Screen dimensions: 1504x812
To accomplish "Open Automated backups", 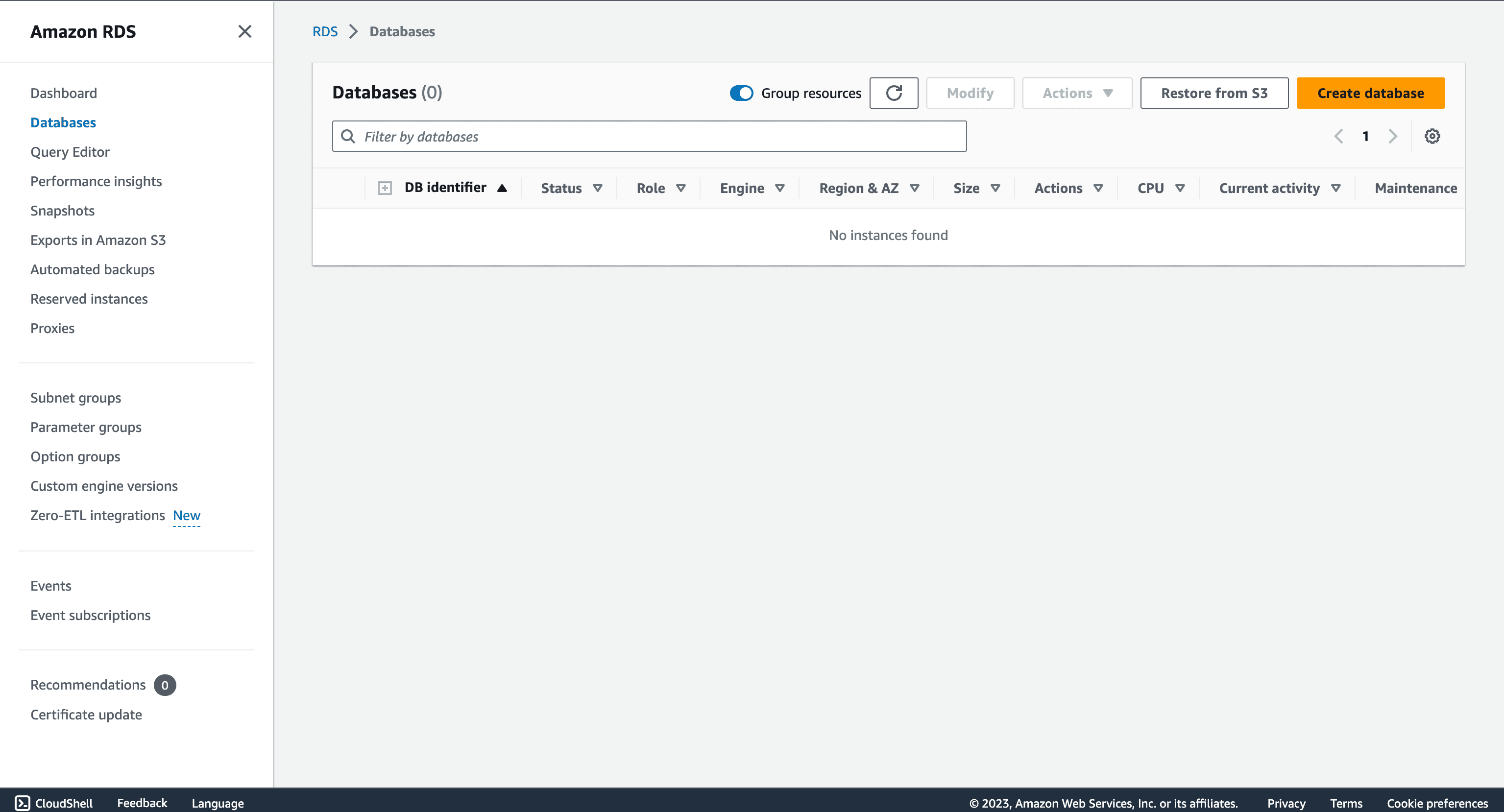I will point(92,270).
